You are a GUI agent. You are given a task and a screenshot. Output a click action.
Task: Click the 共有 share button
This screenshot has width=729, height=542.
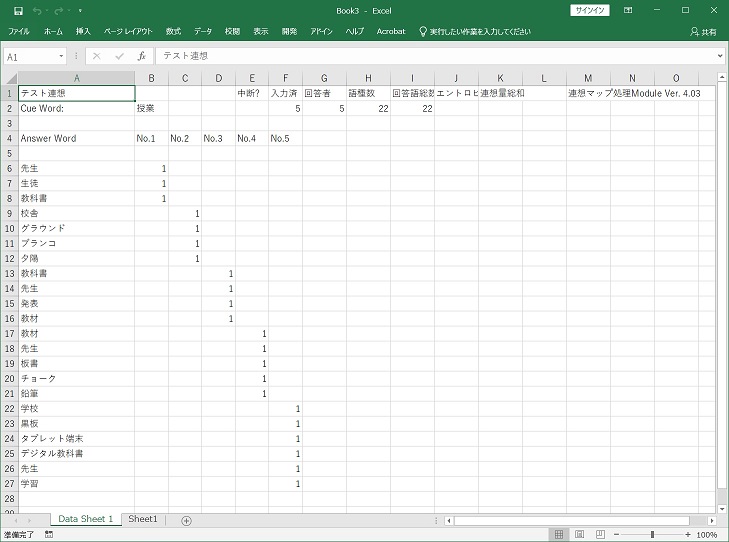point(703,31)
